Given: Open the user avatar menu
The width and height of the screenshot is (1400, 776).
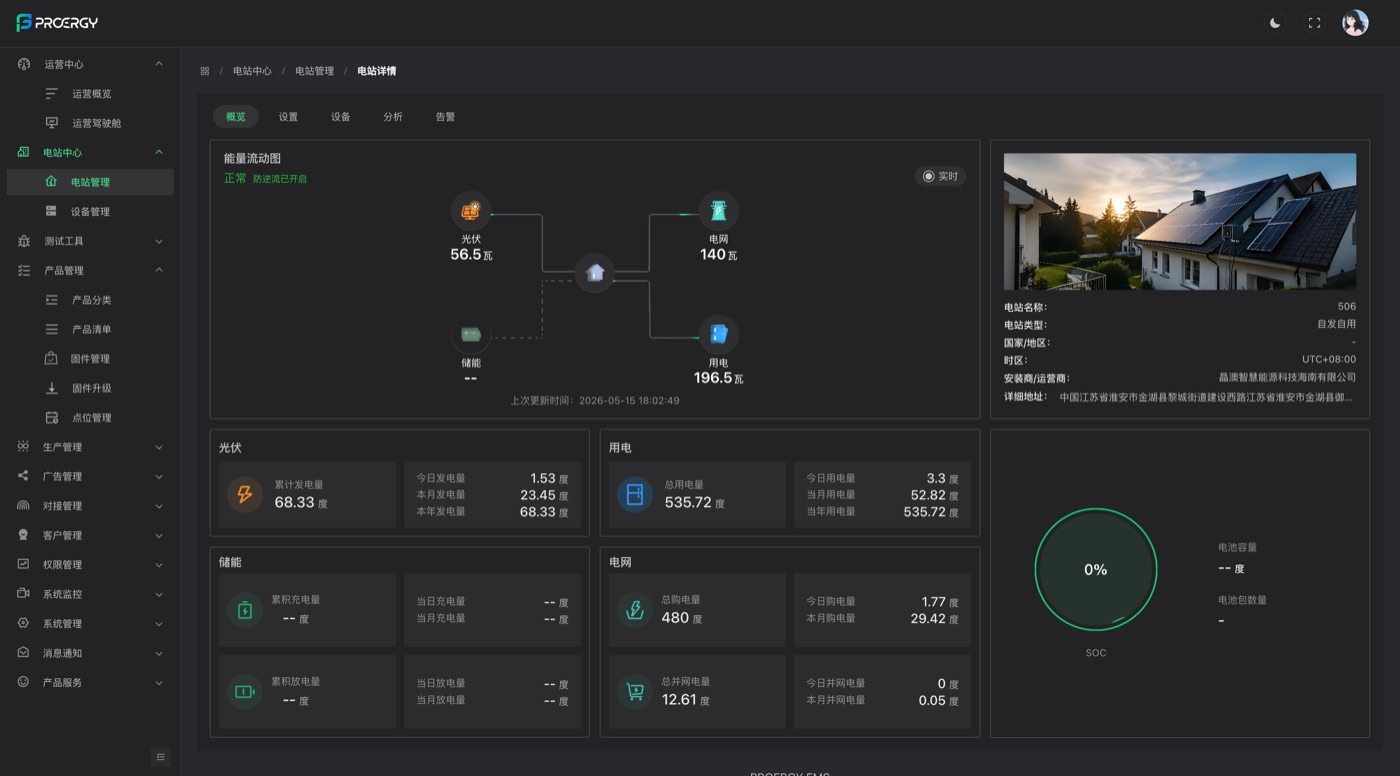Looking at the screenshot, I should coord(1355,23).
